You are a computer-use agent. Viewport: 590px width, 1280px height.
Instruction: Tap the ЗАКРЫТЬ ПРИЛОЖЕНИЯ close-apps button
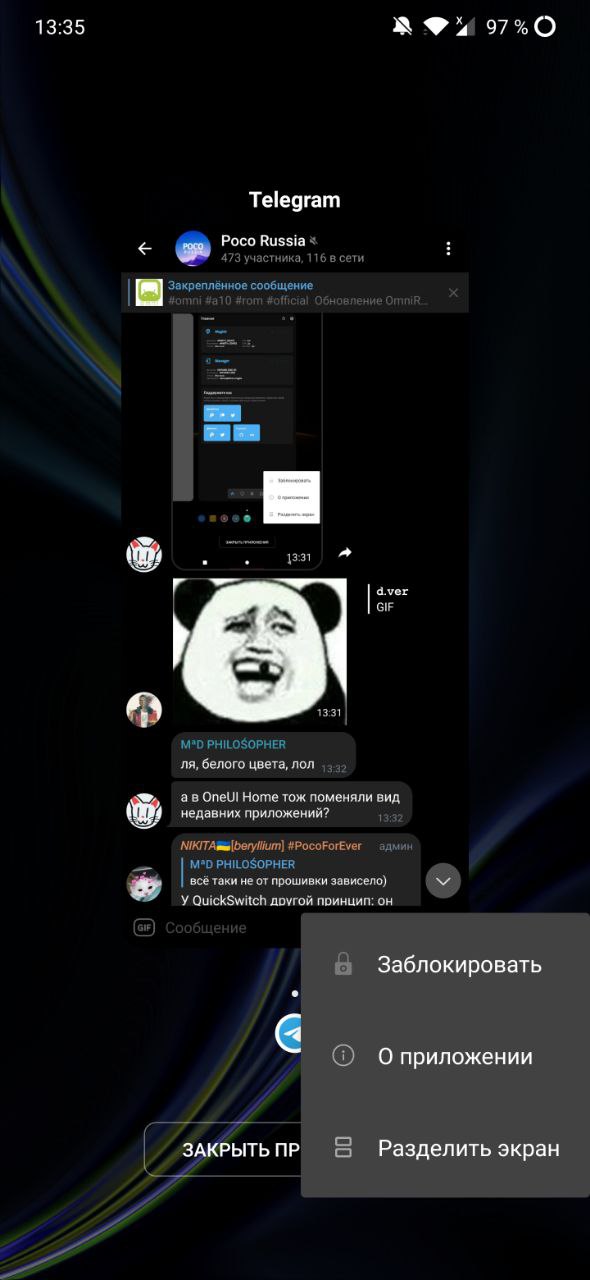tap(223, 1150)
